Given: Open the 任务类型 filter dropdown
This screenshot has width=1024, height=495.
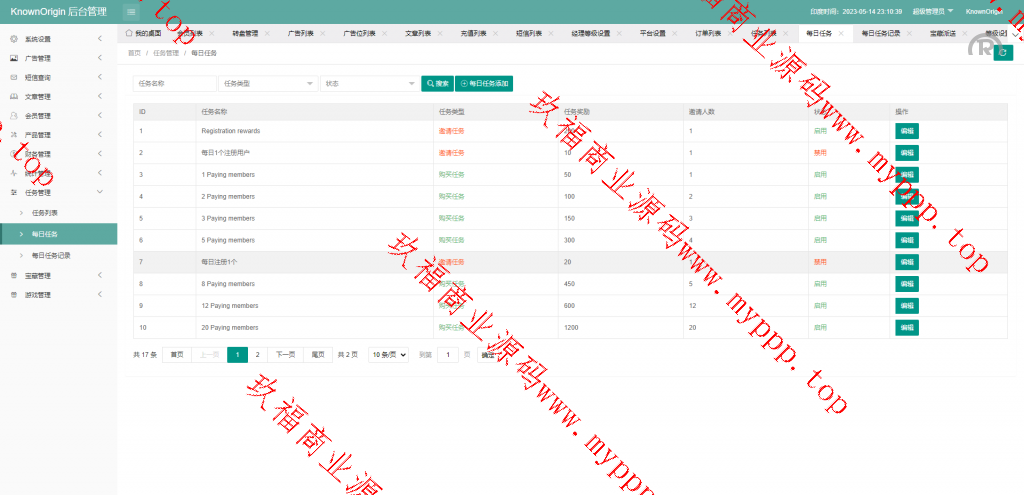Looking at the screenshot, I should (268, 84).
